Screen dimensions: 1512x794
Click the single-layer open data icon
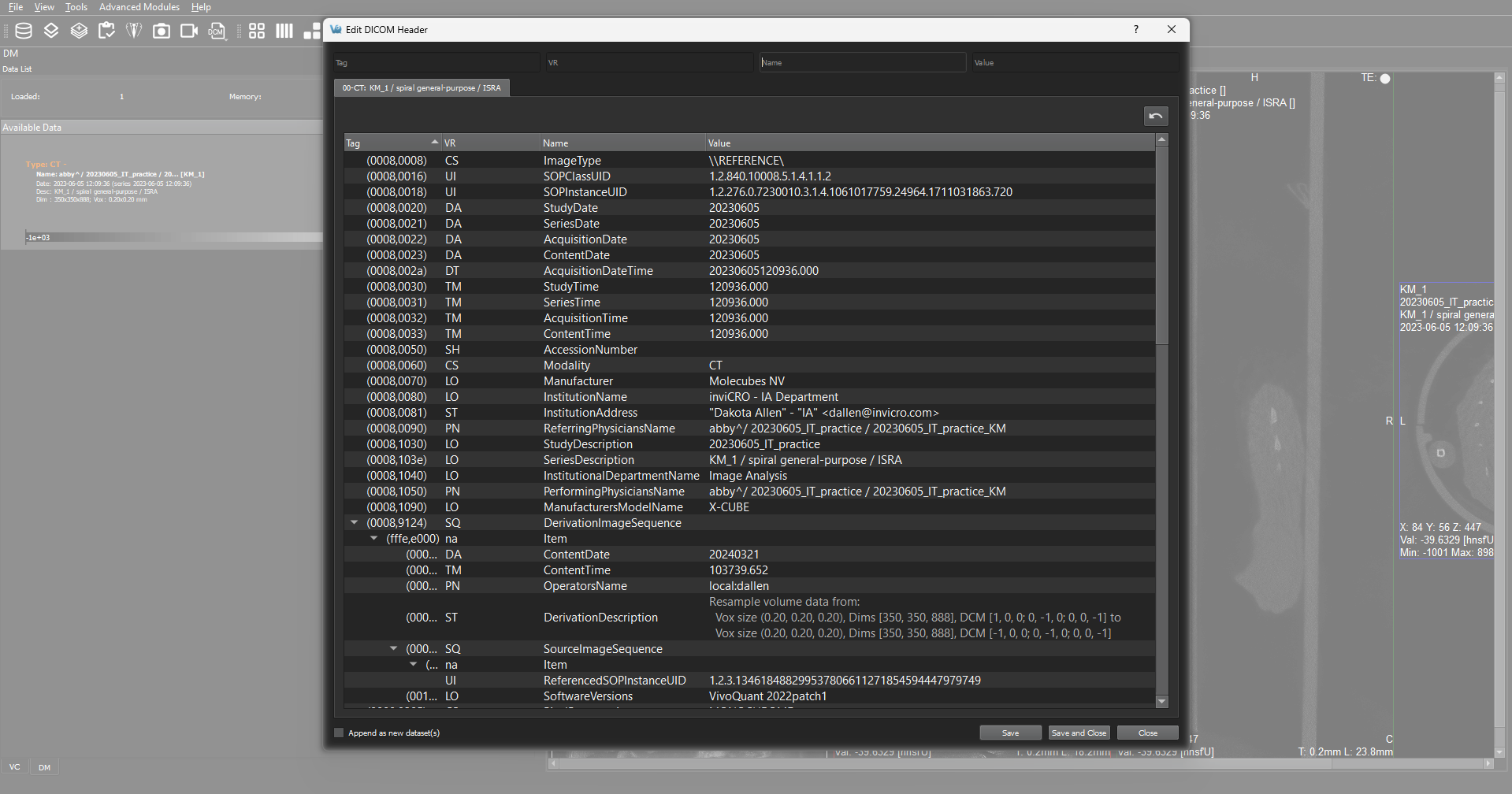[x=51, y=31]
